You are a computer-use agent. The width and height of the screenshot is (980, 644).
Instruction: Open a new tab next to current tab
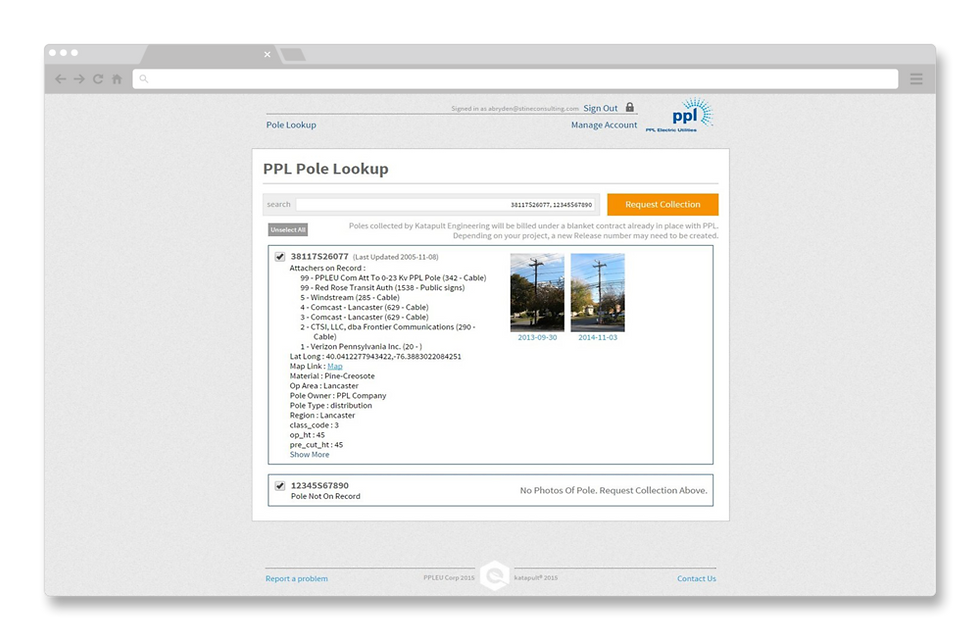(x=293, y=55)
